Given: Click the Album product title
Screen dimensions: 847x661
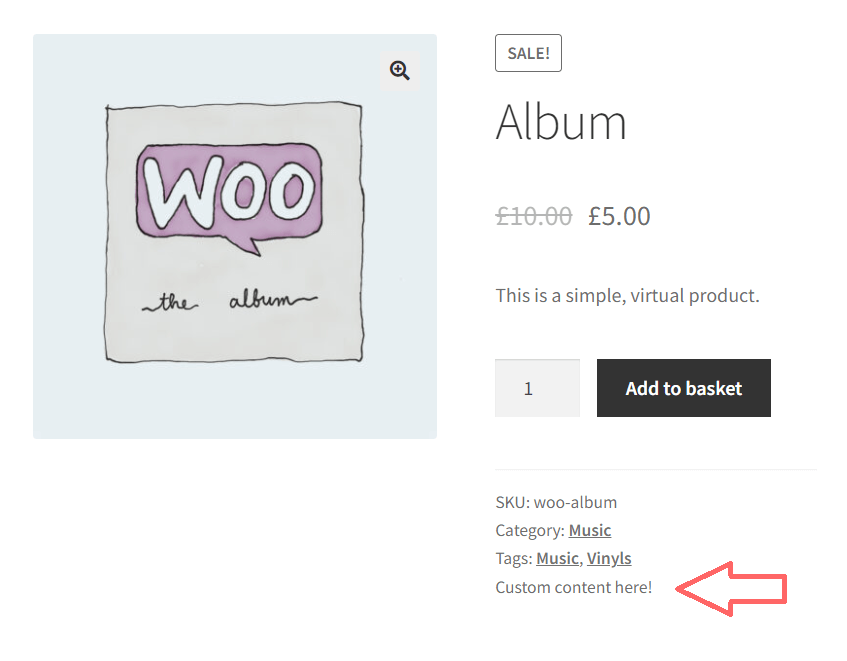Looking at the screenshot, I should point(561,122).
